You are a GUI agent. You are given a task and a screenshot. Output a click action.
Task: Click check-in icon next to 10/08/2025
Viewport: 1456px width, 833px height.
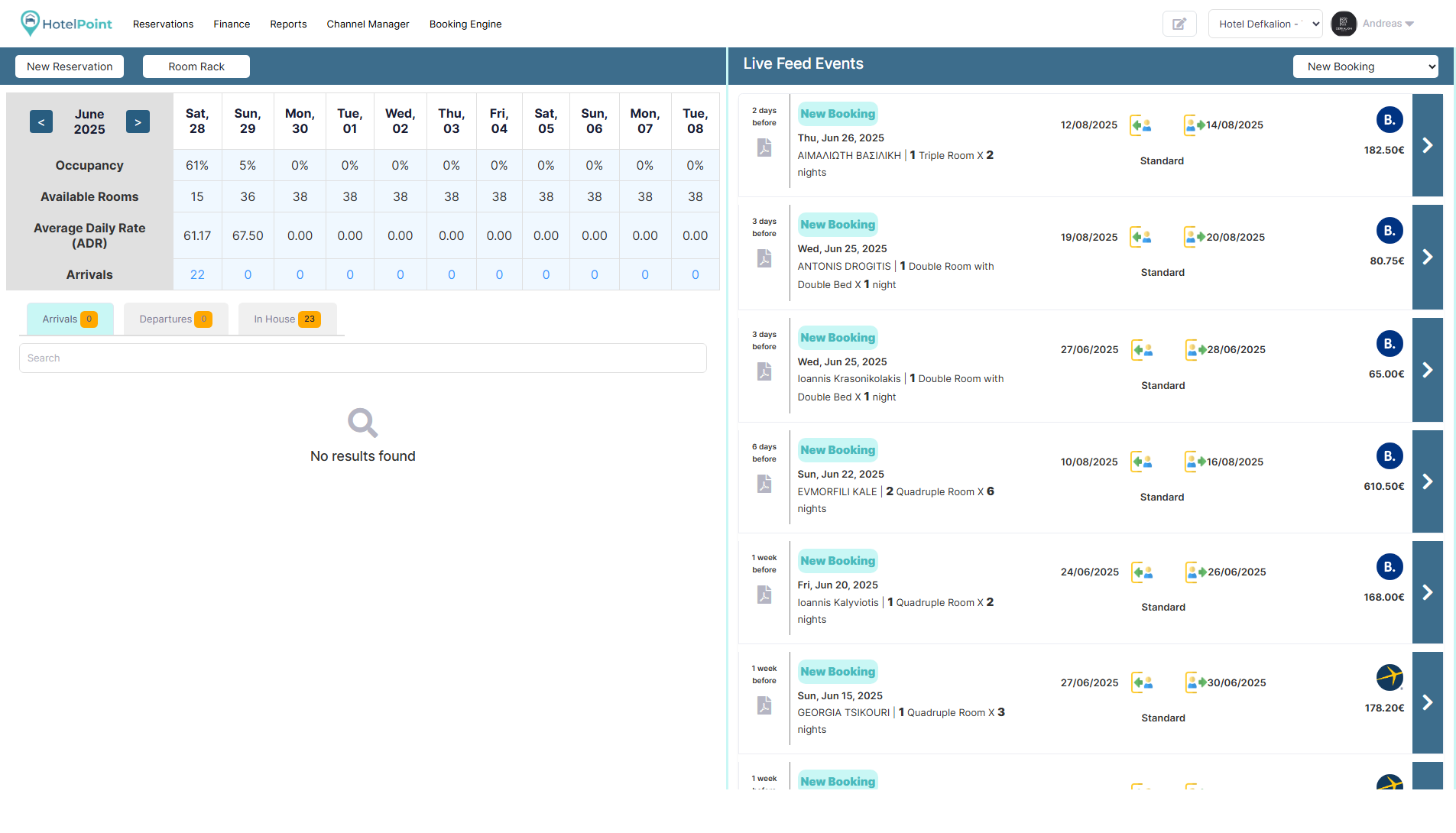(x=1142, y=462)
